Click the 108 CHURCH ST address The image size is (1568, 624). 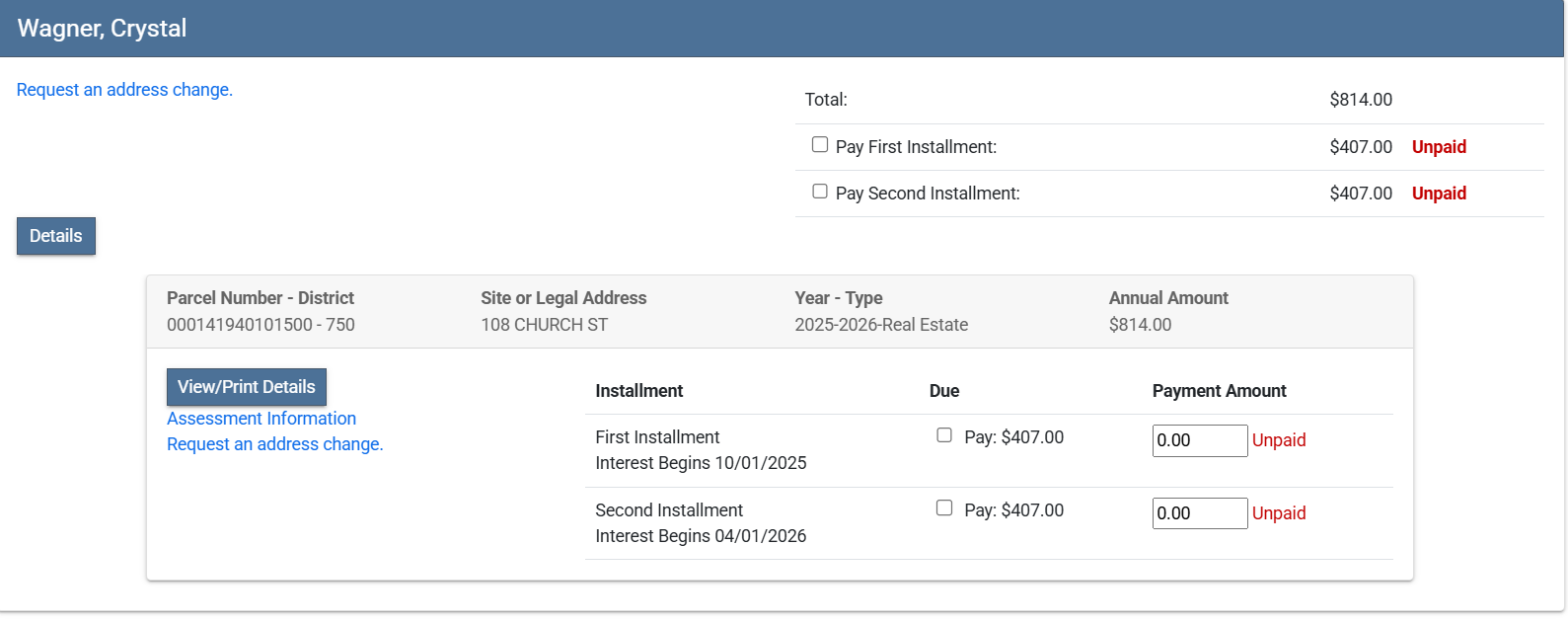[x=544, y=325]
